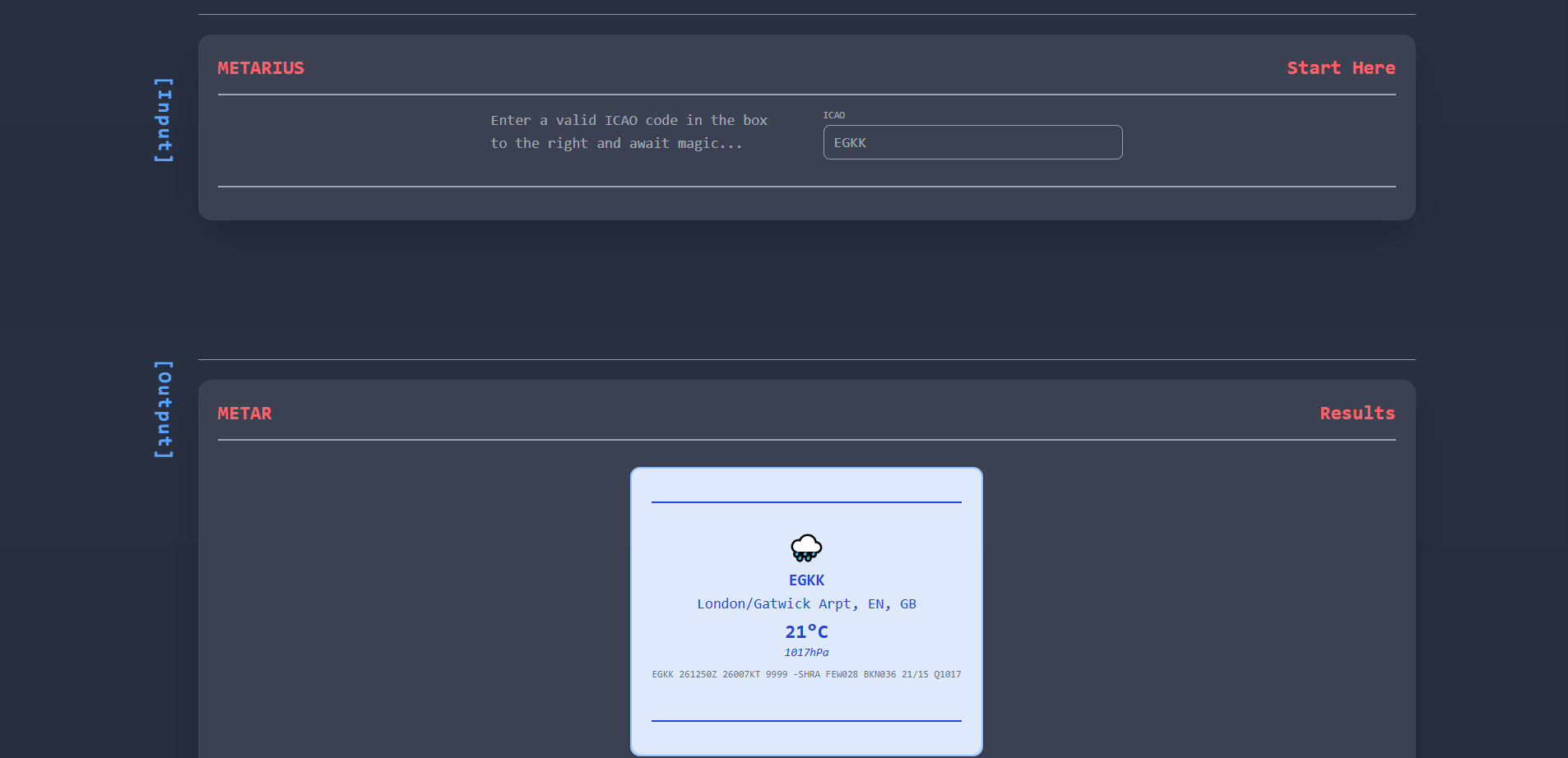
Task: Click the METARIUS title heading
Action: coord(261,68)
